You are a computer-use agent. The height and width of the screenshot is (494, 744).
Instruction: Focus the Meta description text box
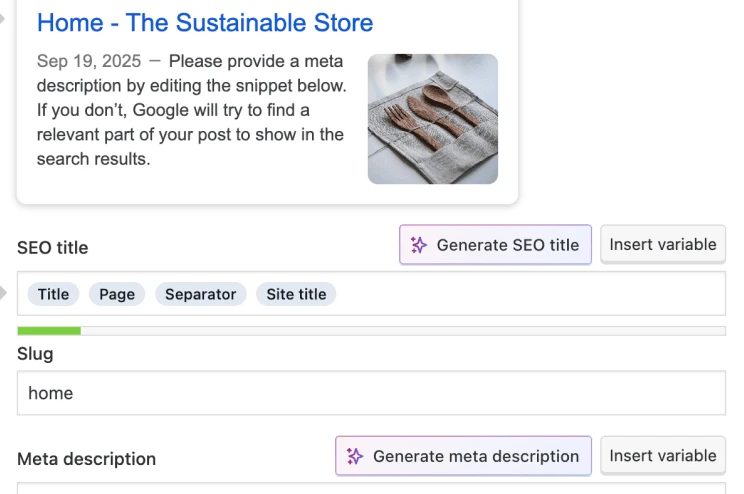coord(371,488)
